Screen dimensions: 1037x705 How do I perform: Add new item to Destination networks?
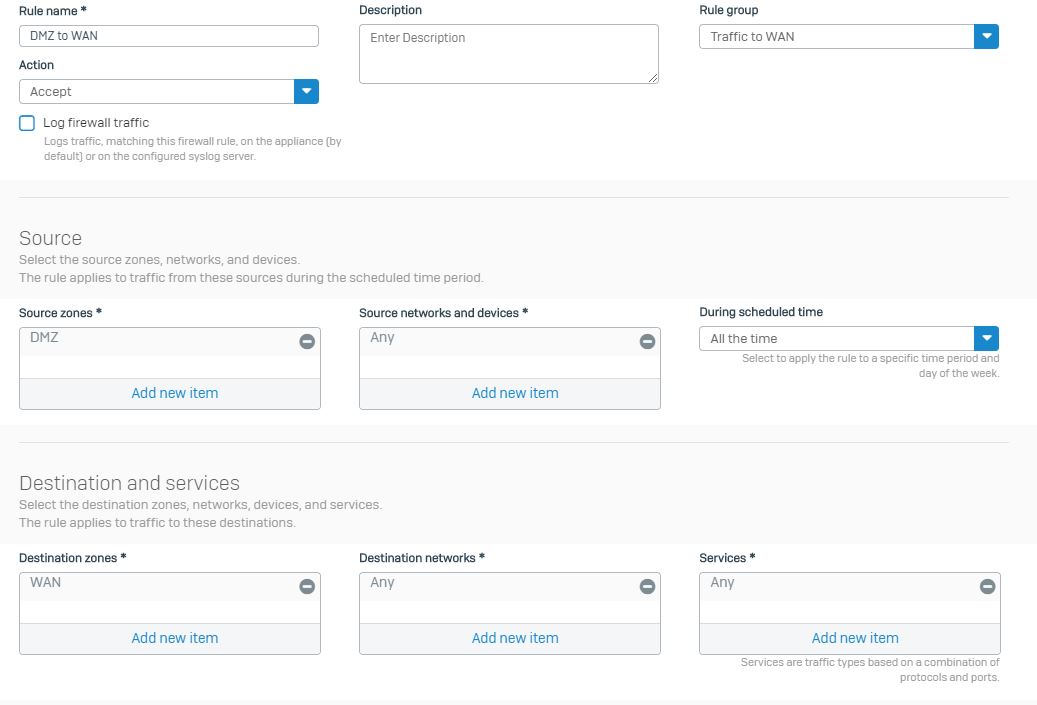[515, 638]
